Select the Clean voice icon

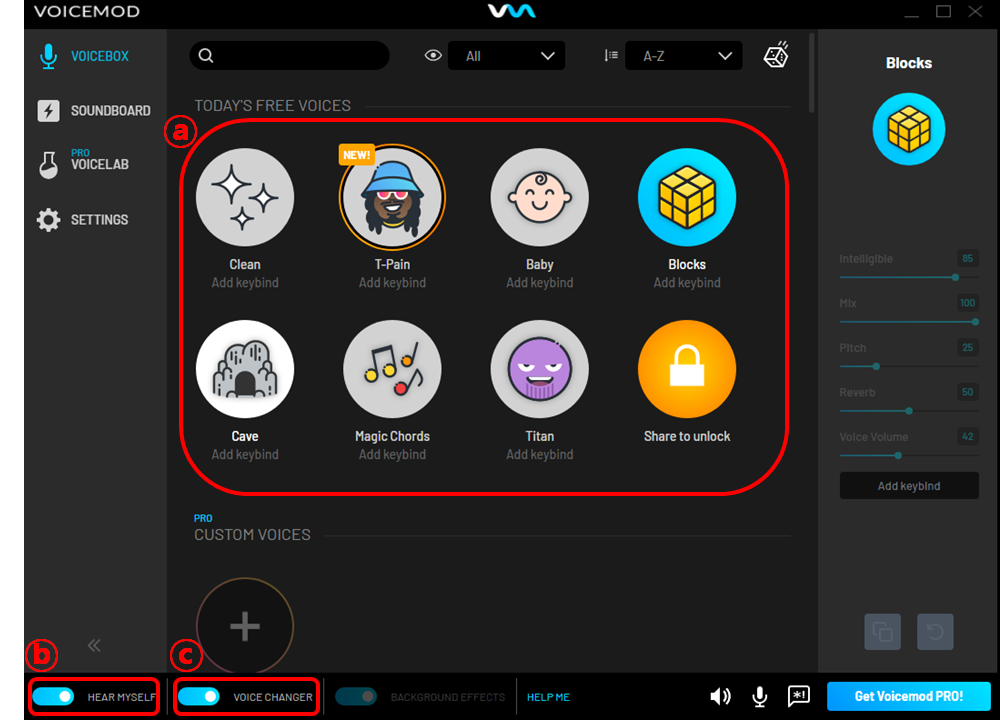point(245,197)
